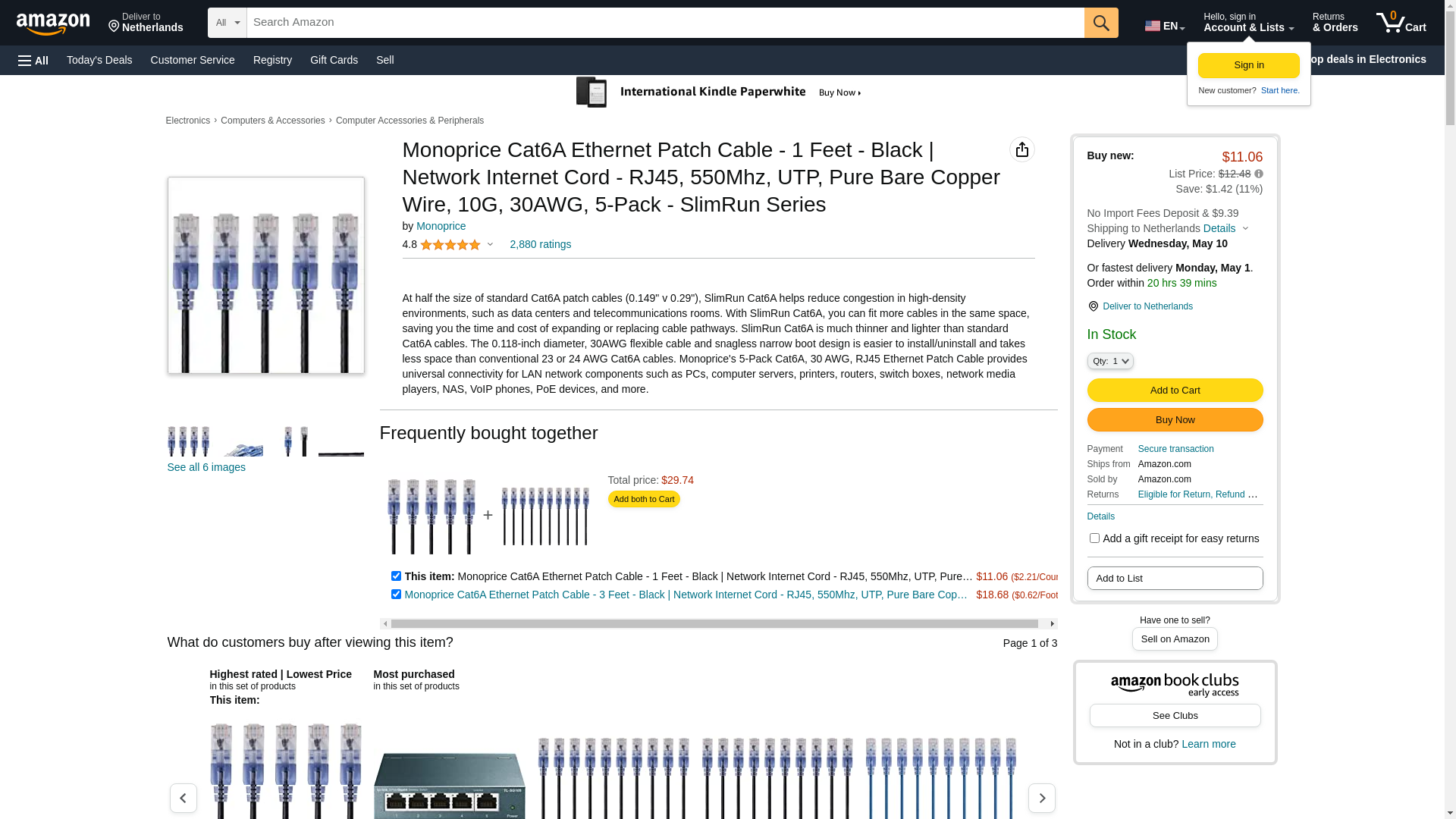Click the Search Amazon input field

pyautogui.click(x=665, y=23)
